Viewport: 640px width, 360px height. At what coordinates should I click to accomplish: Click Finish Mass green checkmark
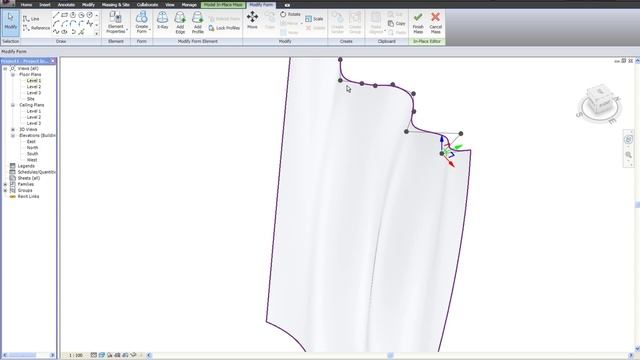coord(418,23)
